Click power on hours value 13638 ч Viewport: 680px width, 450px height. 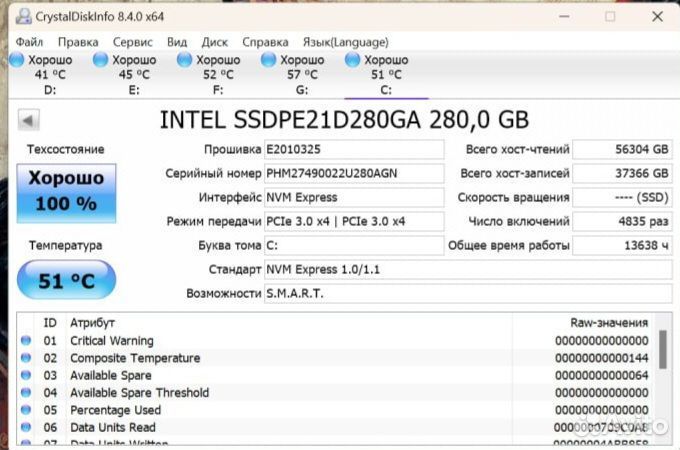coord(622,245)
